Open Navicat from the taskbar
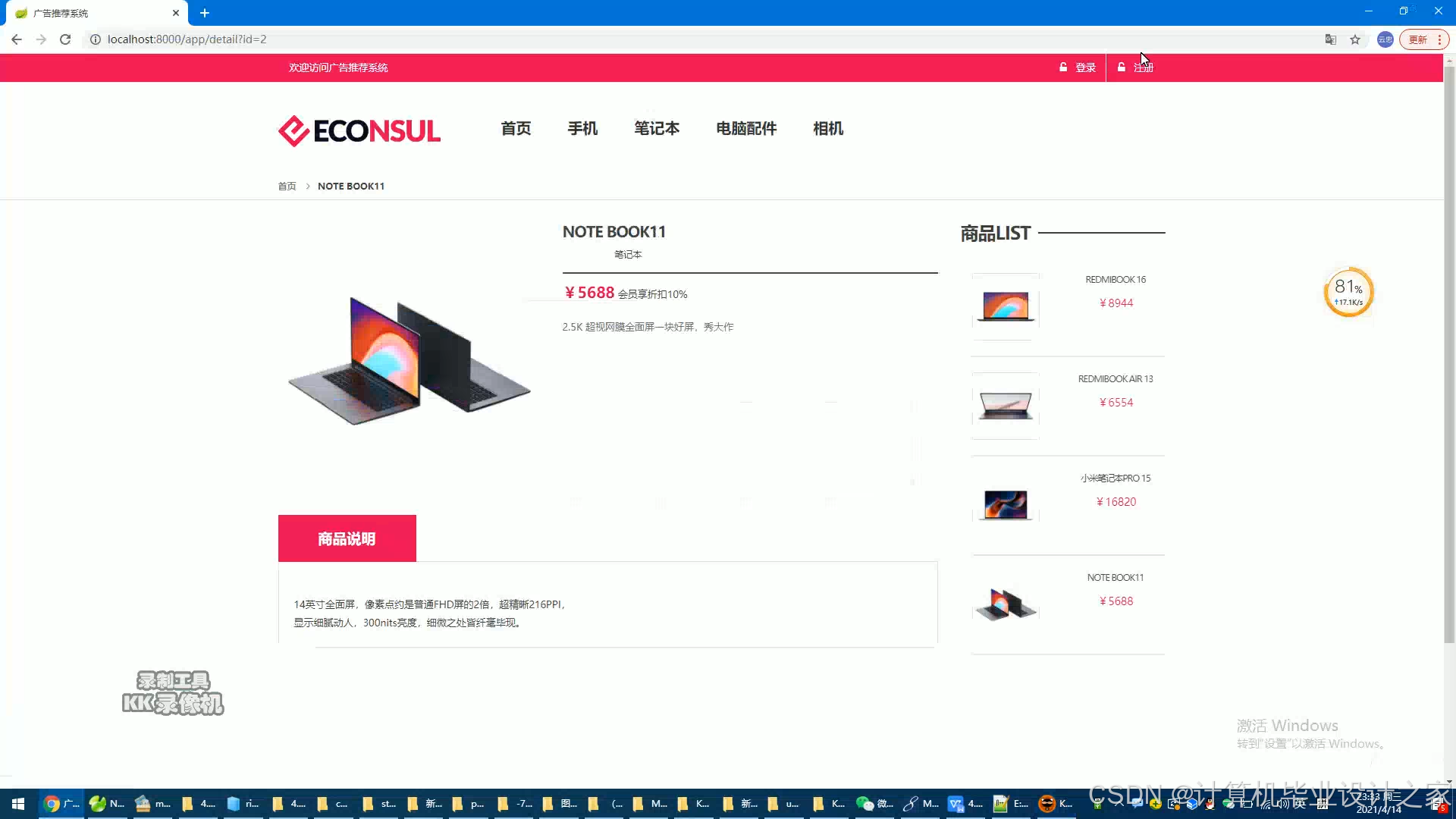1456x819 pixels. pos(107,804)
